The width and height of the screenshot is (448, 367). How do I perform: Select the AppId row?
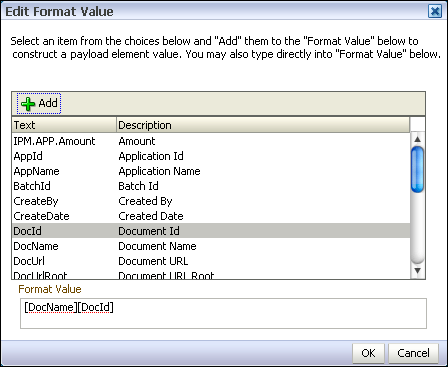pos(211,156)
